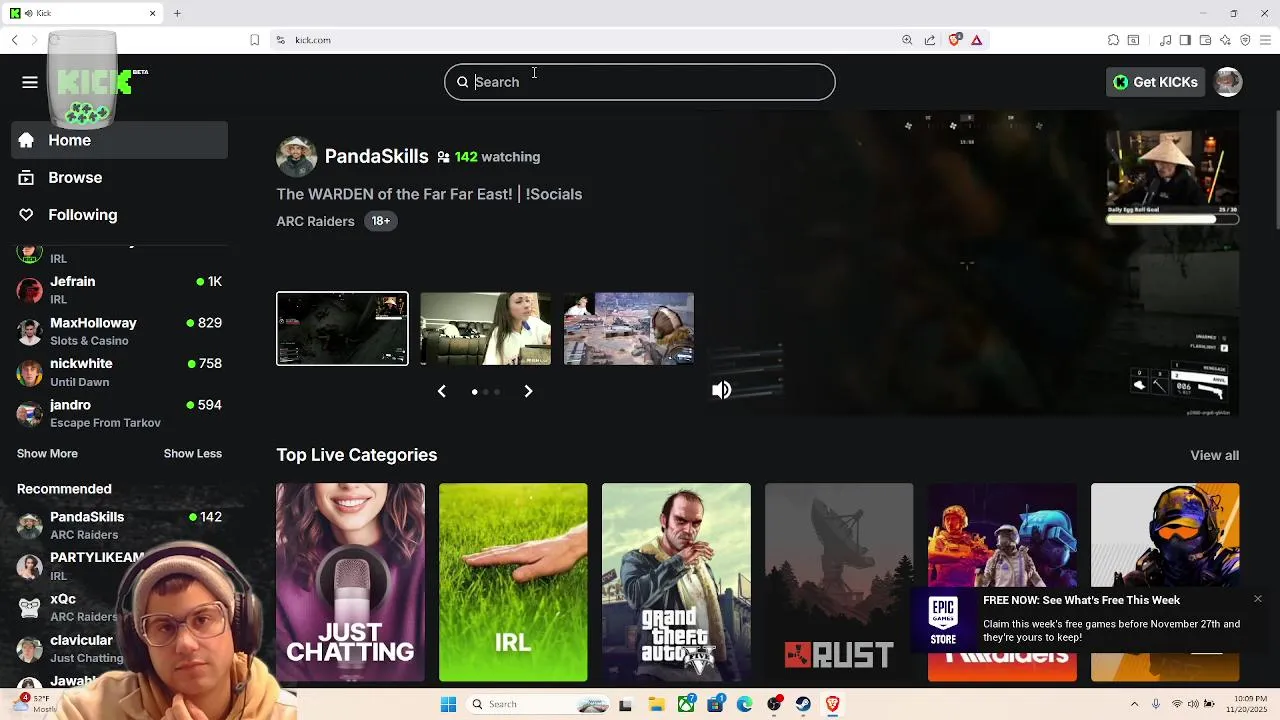The image size is (1280, 720).
Task: Open jandro channel in following list
Action: pos(120,413)
